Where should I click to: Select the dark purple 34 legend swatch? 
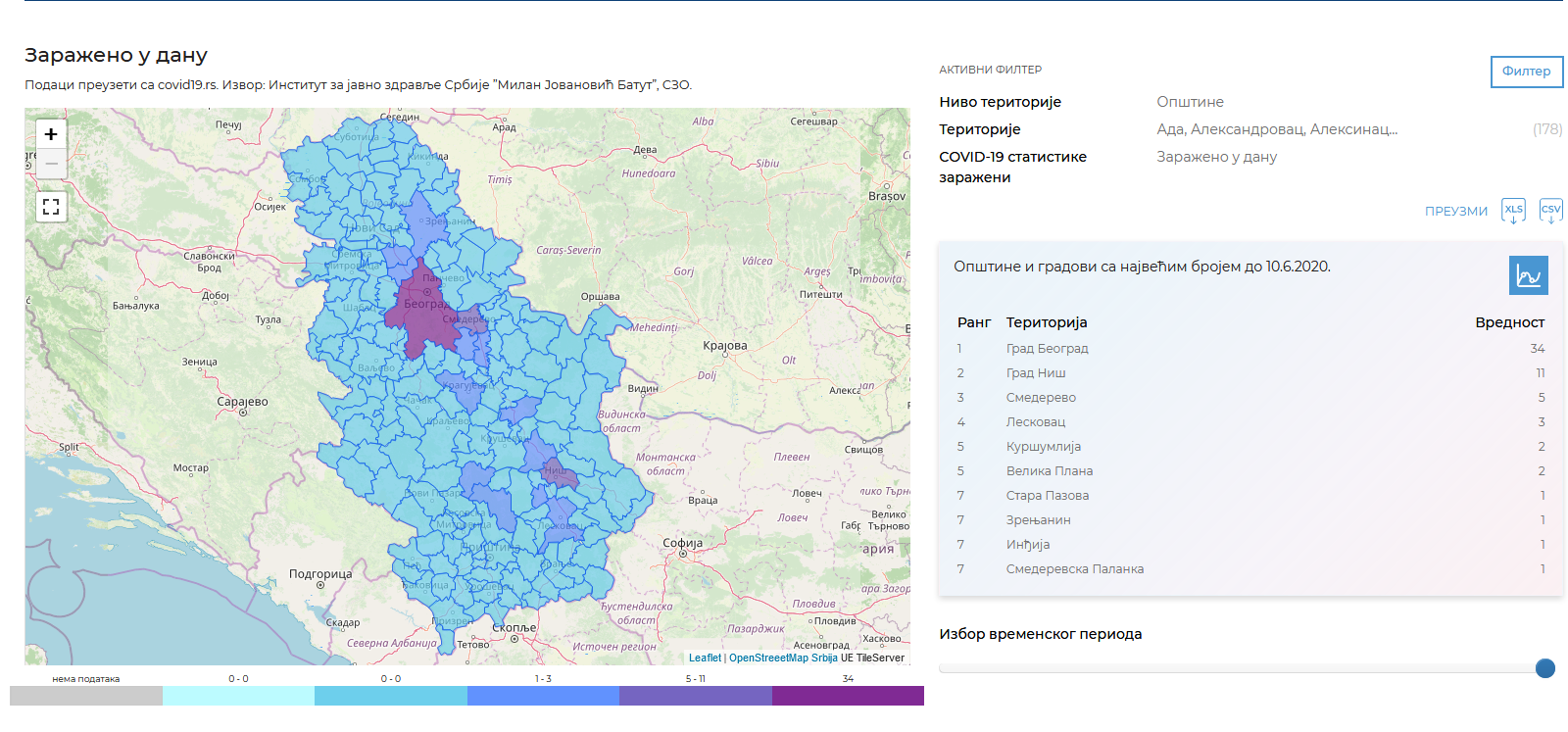point(847,696)
